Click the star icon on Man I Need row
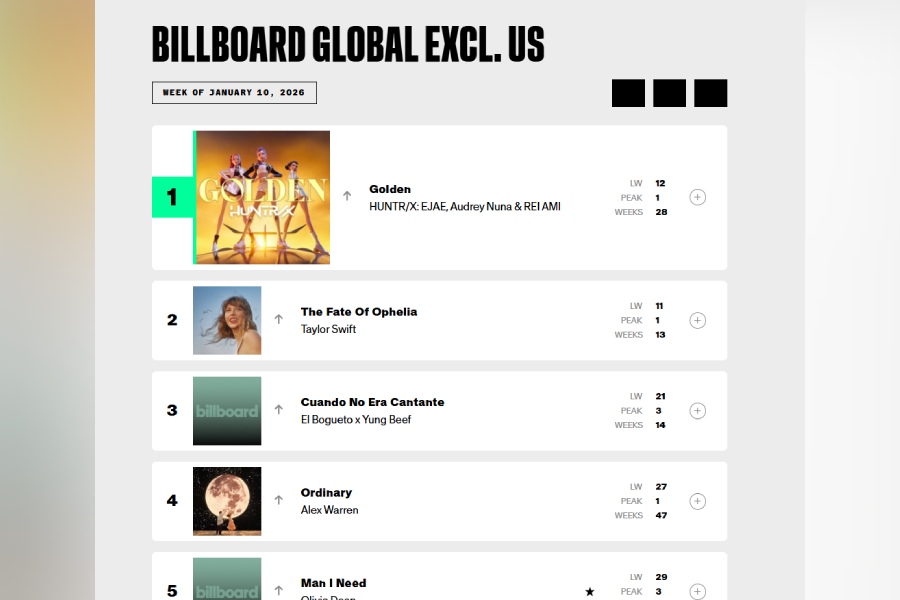Screen dimensions: 900x600 click(x=590, y=592)
